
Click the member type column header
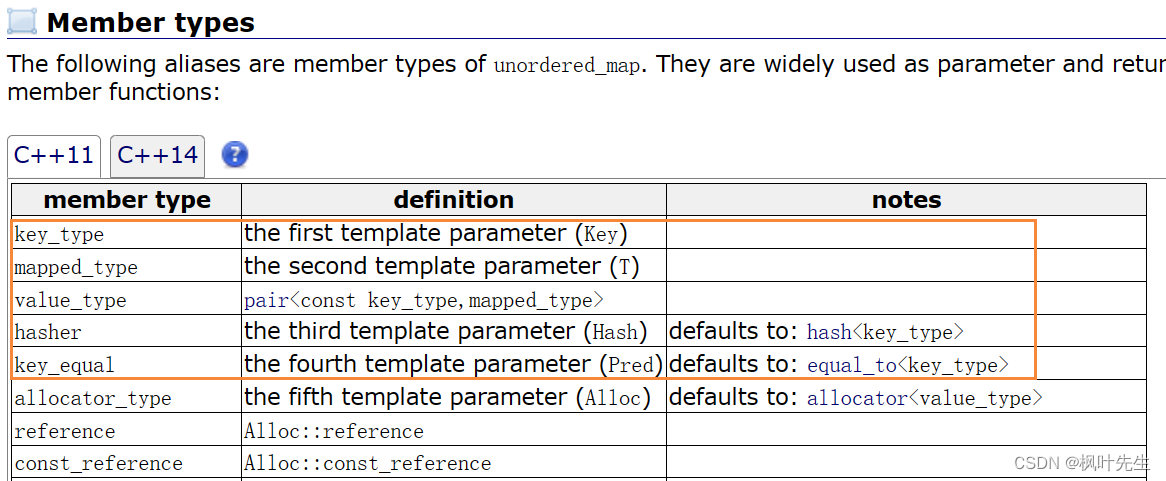click(x=126, y=199)
